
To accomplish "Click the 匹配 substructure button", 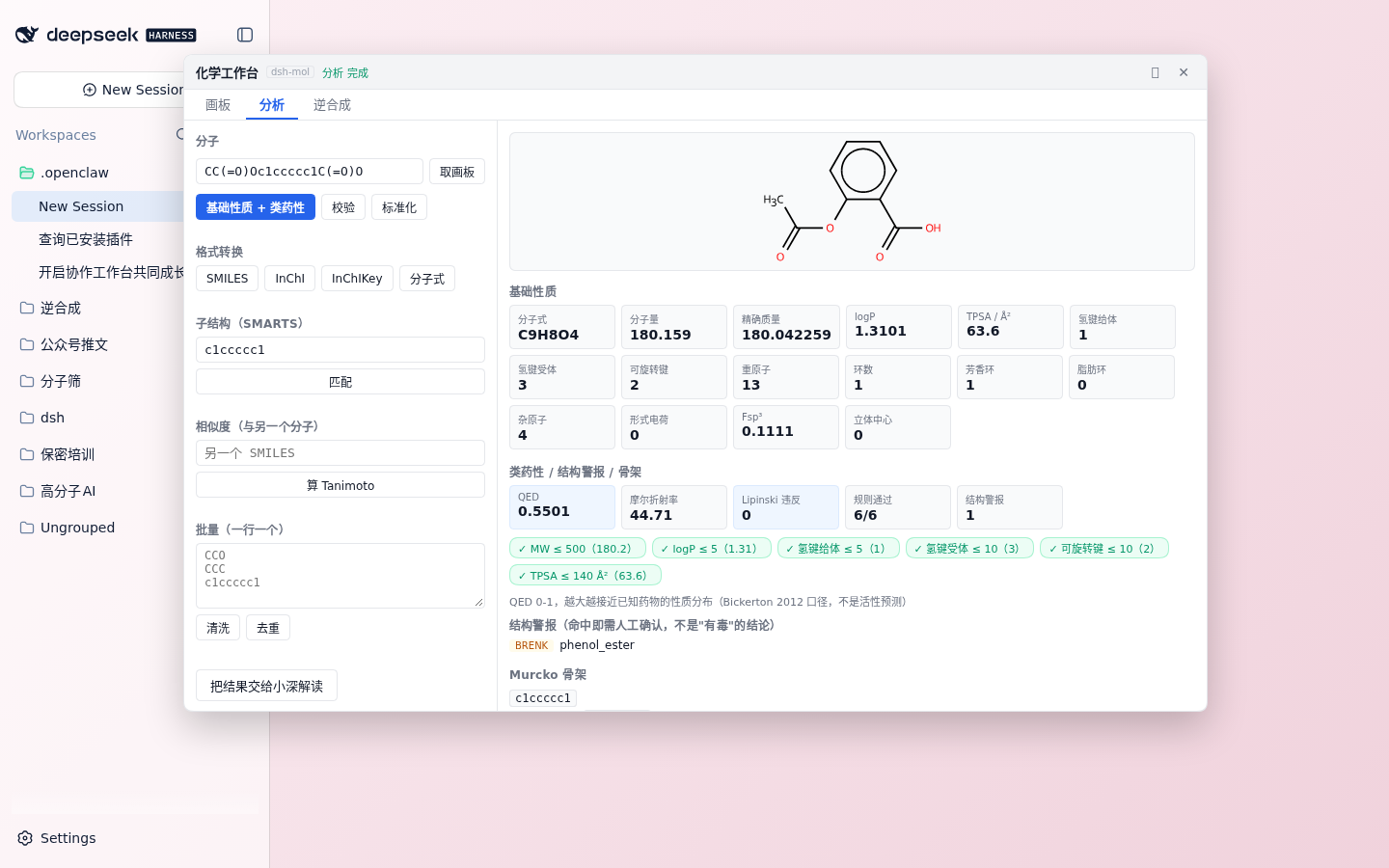I will 340,382.
